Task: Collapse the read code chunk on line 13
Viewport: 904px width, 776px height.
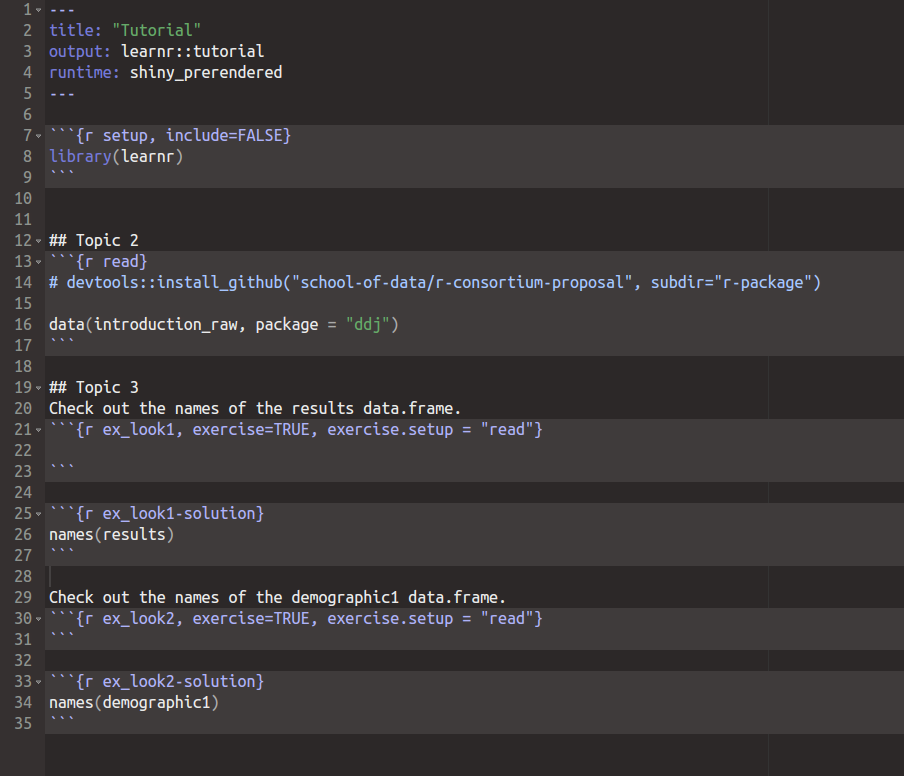Action: 37,261
